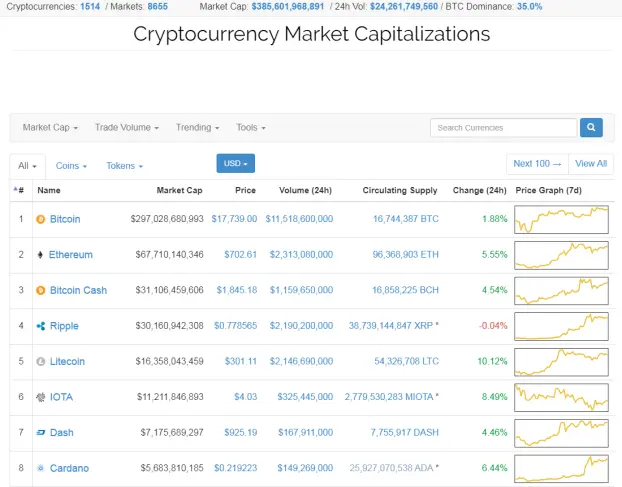Click Ripple volume $2,190,200,000
The height and width of the screenshot is (487, 622).
pyautogui.click(x=301, y=326)
